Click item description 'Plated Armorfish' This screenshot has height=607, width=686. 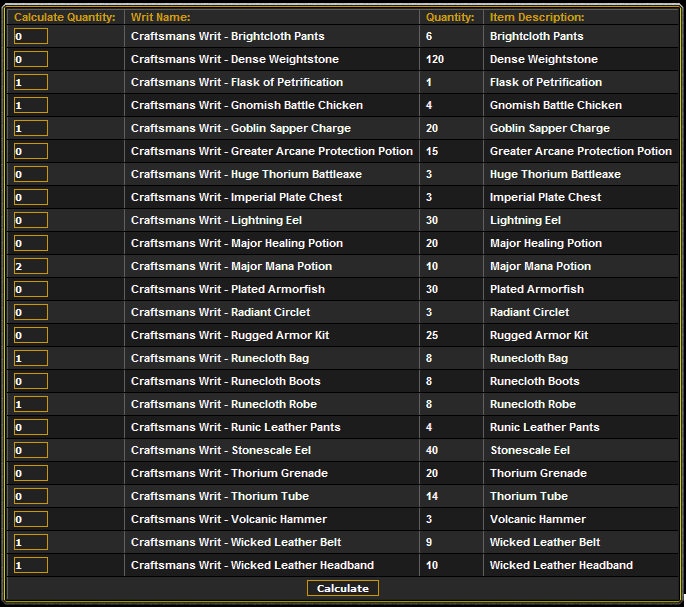[x=537, y=289]
